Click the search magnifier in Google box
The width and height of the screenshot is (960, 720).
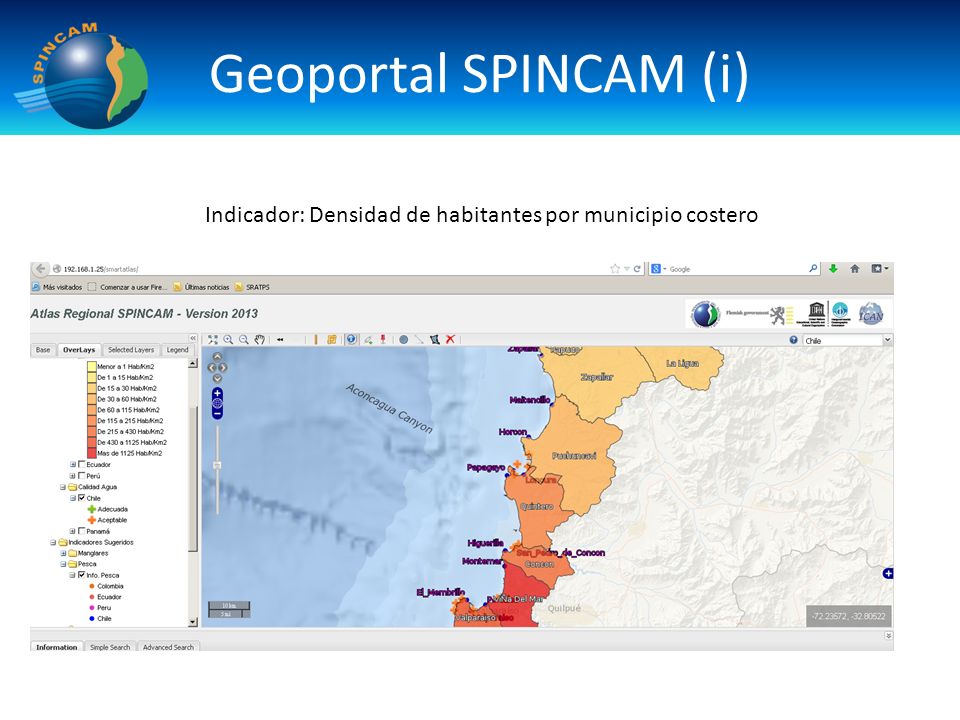(812, 269)
